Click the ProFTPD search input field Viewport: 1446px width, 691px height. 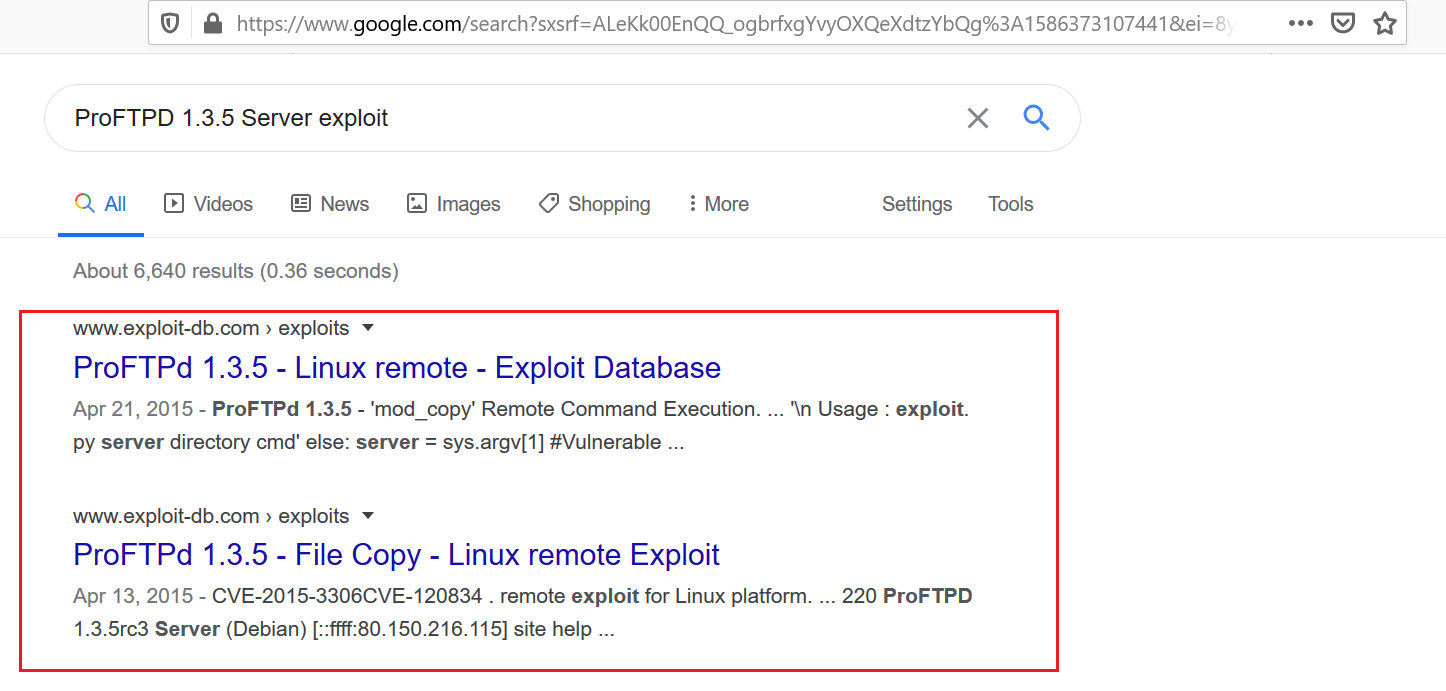[500, 118]
